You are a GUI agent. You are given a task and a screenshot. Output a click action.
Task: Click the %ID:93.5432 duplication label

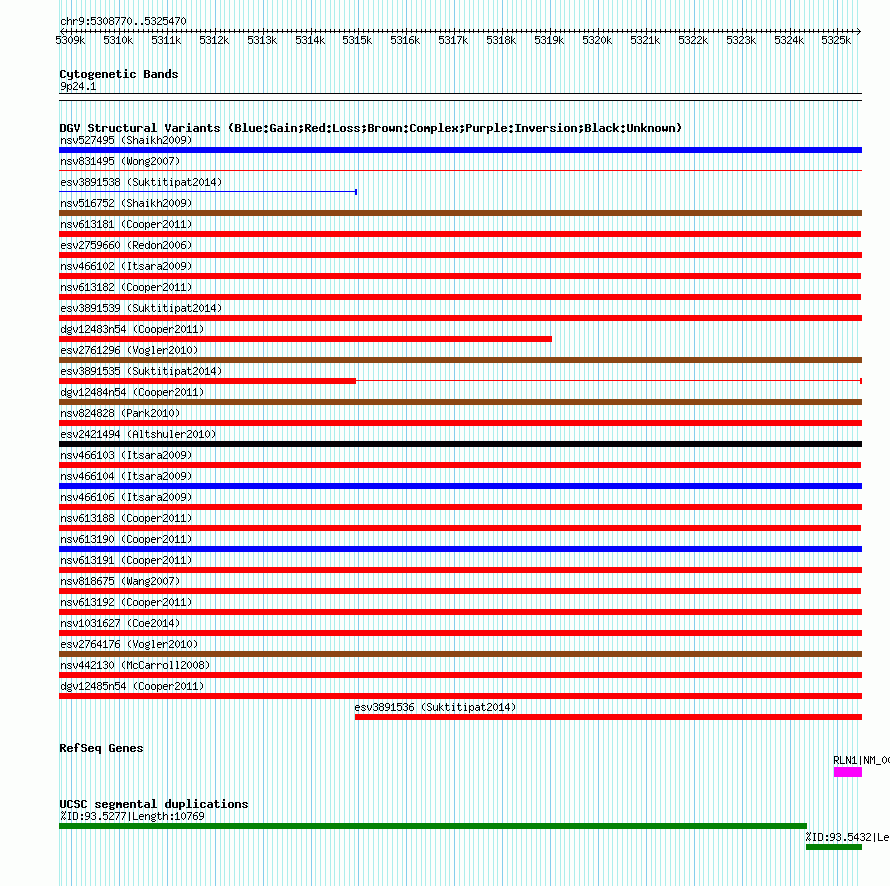tap(847, 837)
